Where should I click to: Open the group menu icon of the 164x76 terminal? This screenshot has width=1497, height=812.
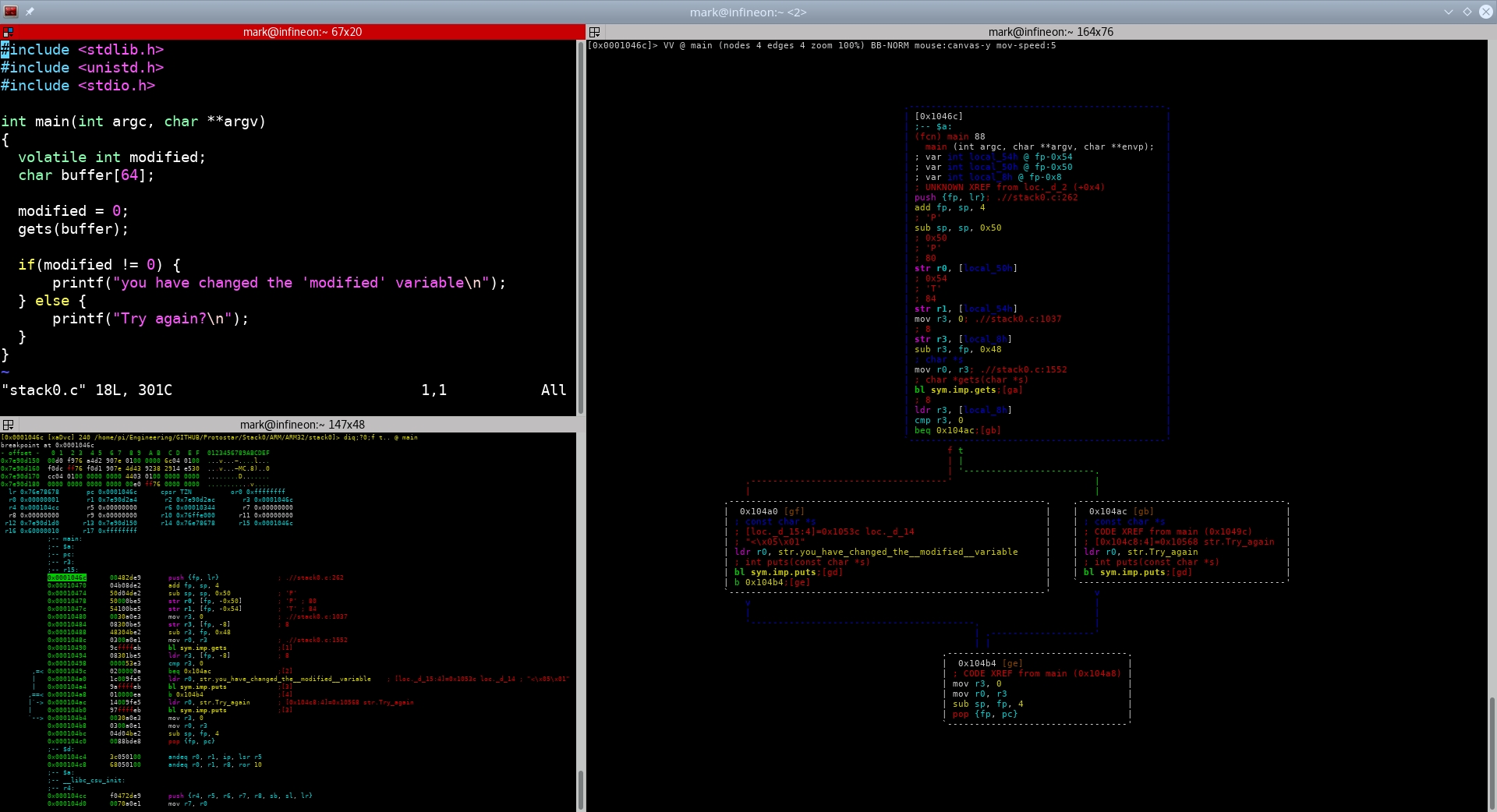(x=595, y=32)
